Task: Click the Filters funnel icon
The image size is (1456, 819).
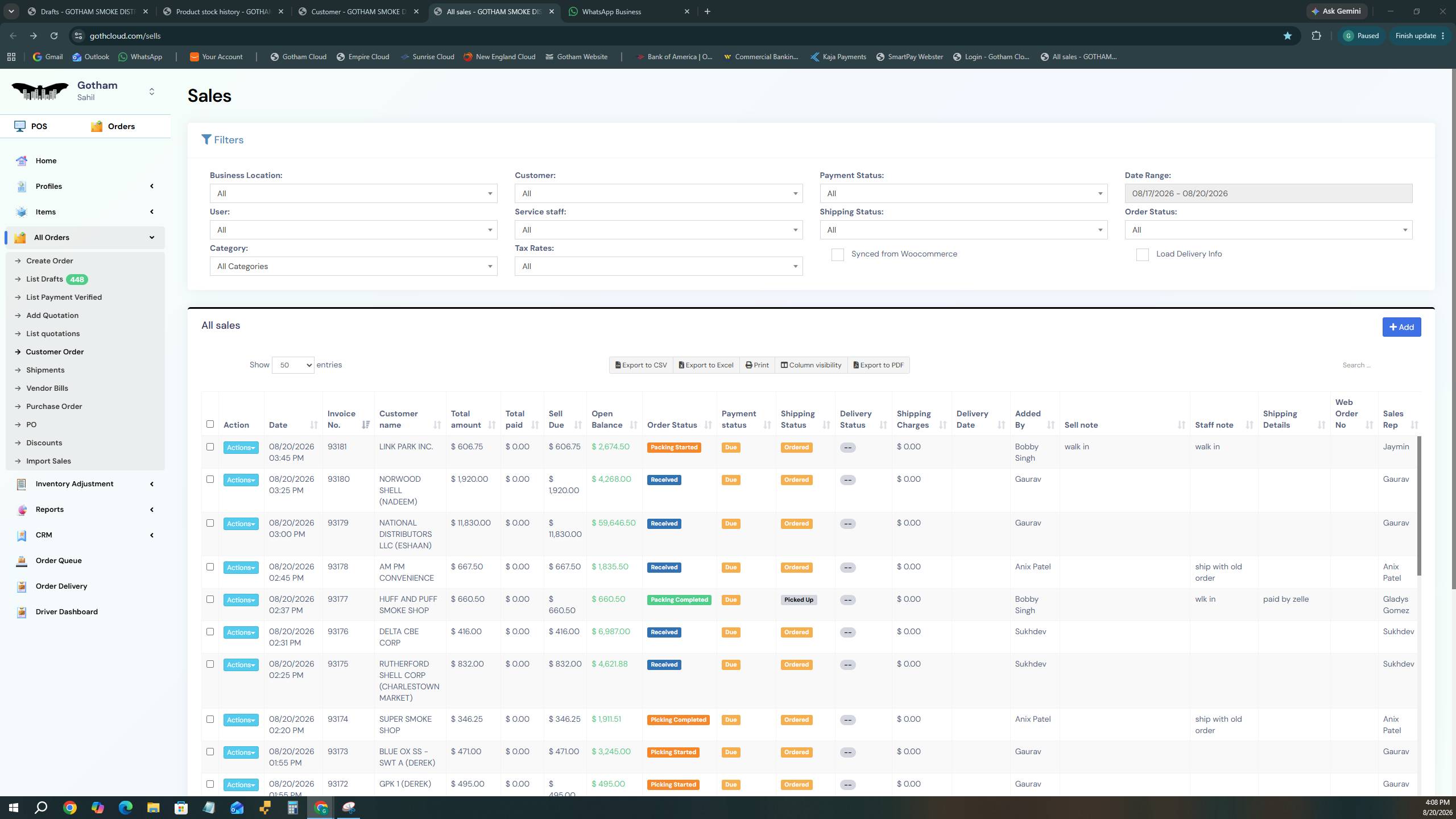Action: tap(206, 139)
